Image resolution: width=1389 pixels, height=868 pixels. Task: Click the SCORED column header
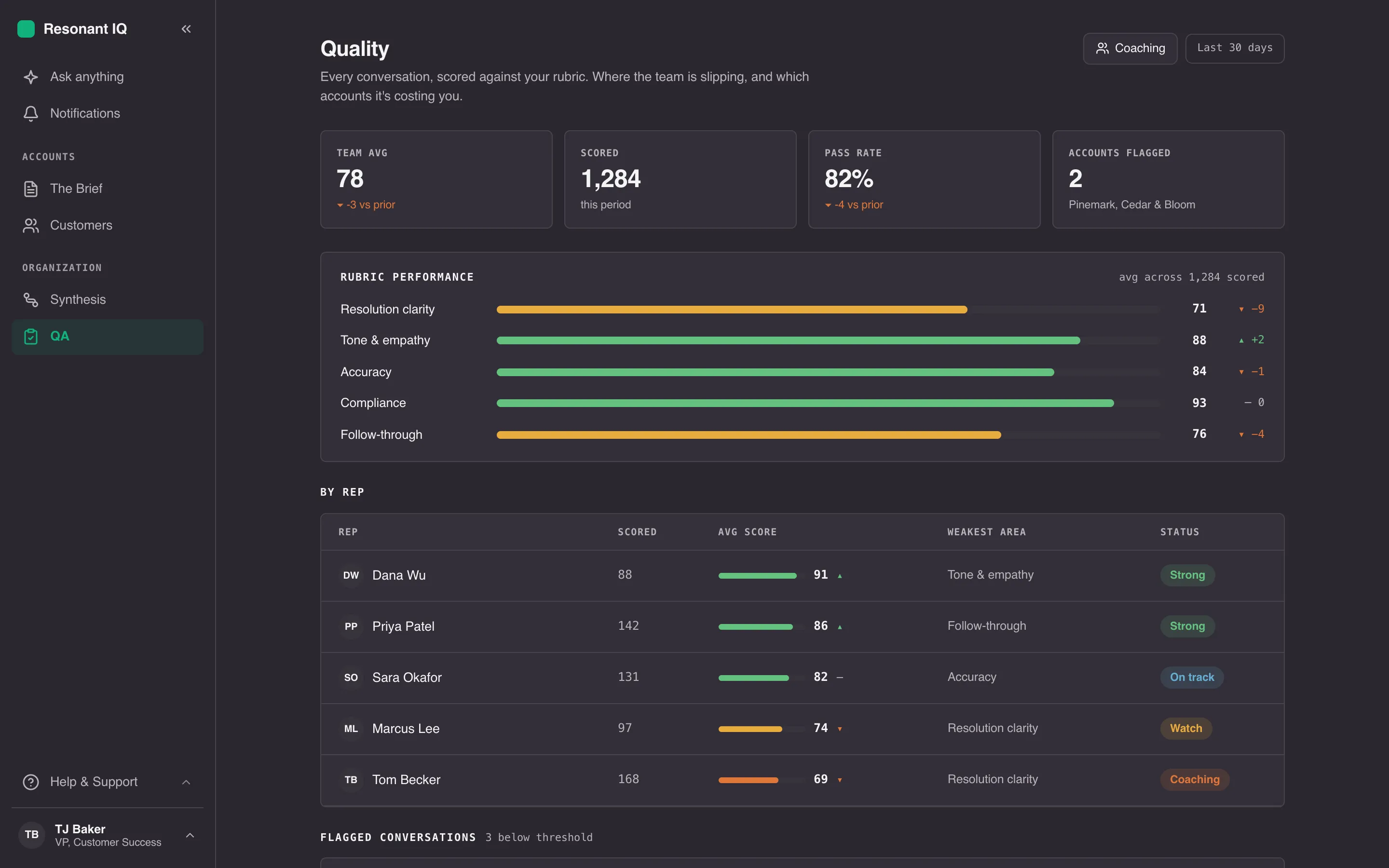click(x=637, y=532)
